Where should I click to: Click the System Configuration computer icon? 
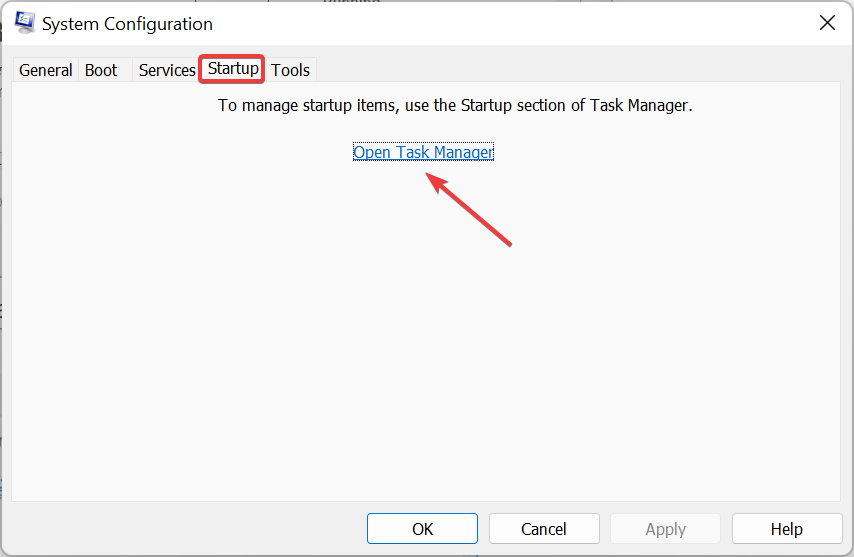25,23
